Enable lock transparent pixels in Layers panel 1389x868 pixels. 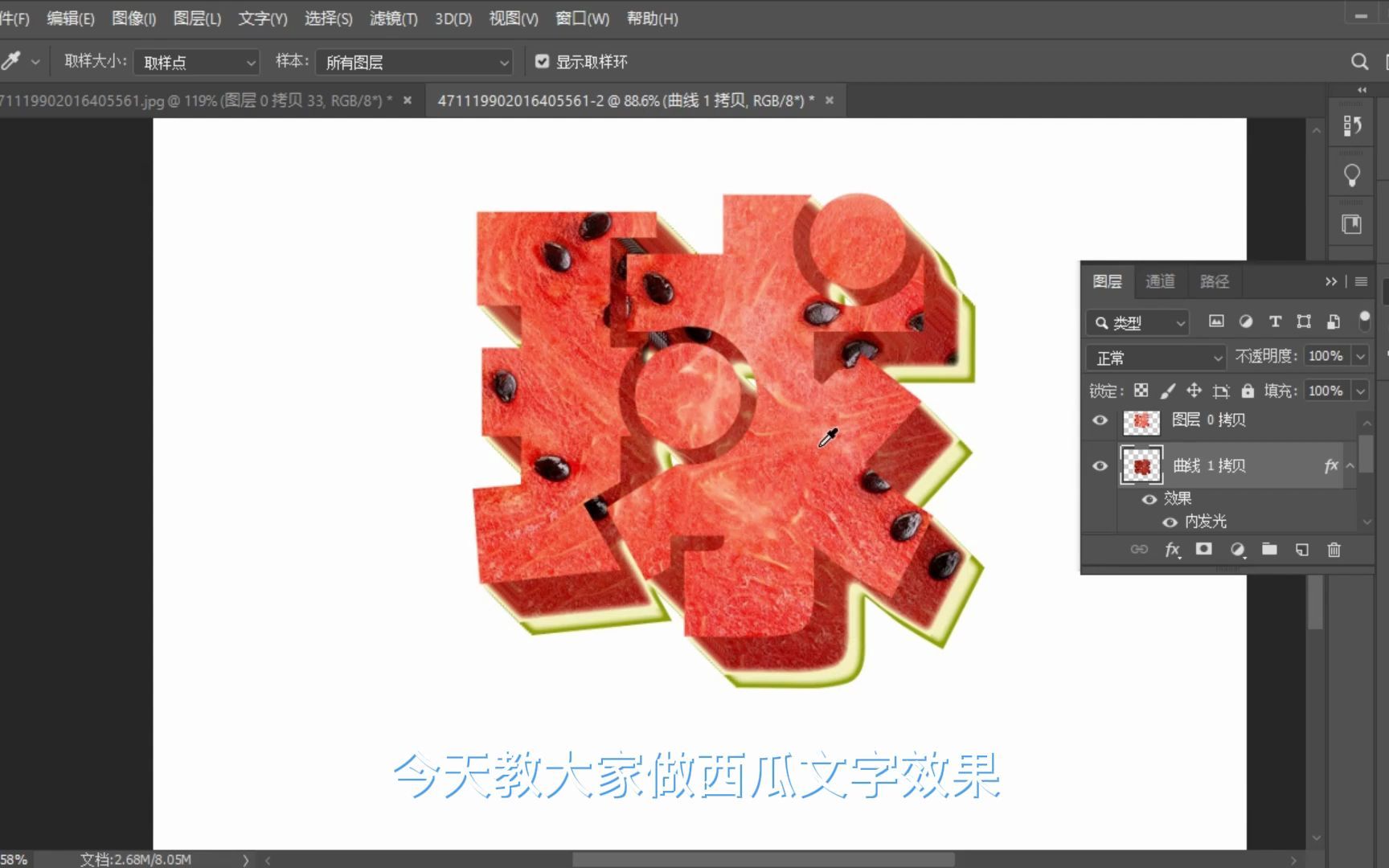pos(1141,391)
